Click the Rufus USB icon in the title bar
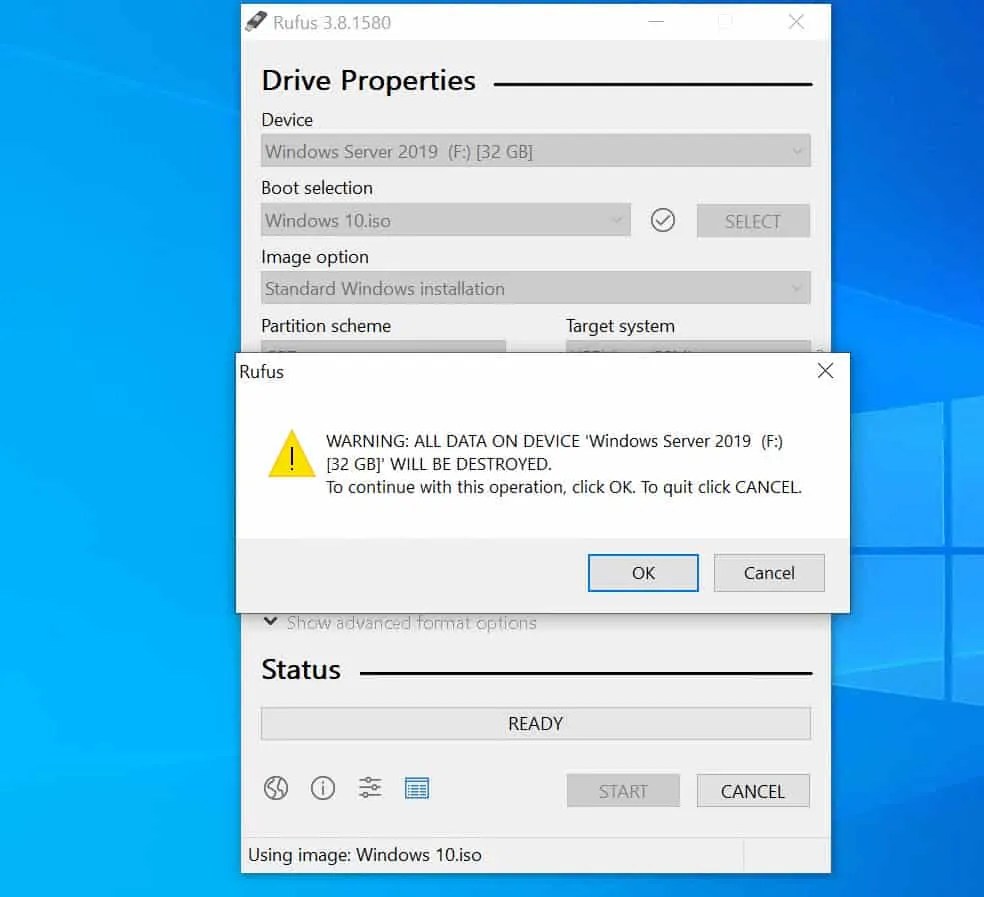 (258, 21)
